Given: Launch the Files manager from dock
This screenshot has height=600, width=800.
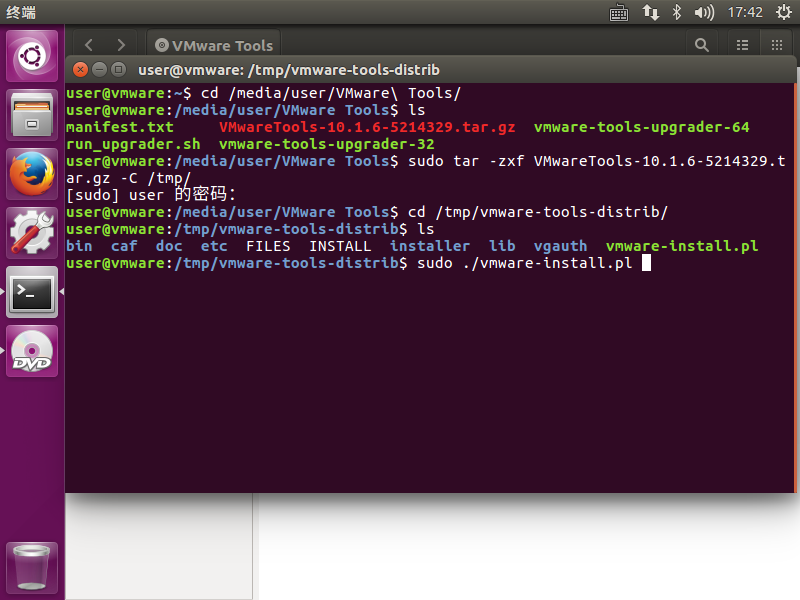Looking at the screenshot, I should pos(32,115).
